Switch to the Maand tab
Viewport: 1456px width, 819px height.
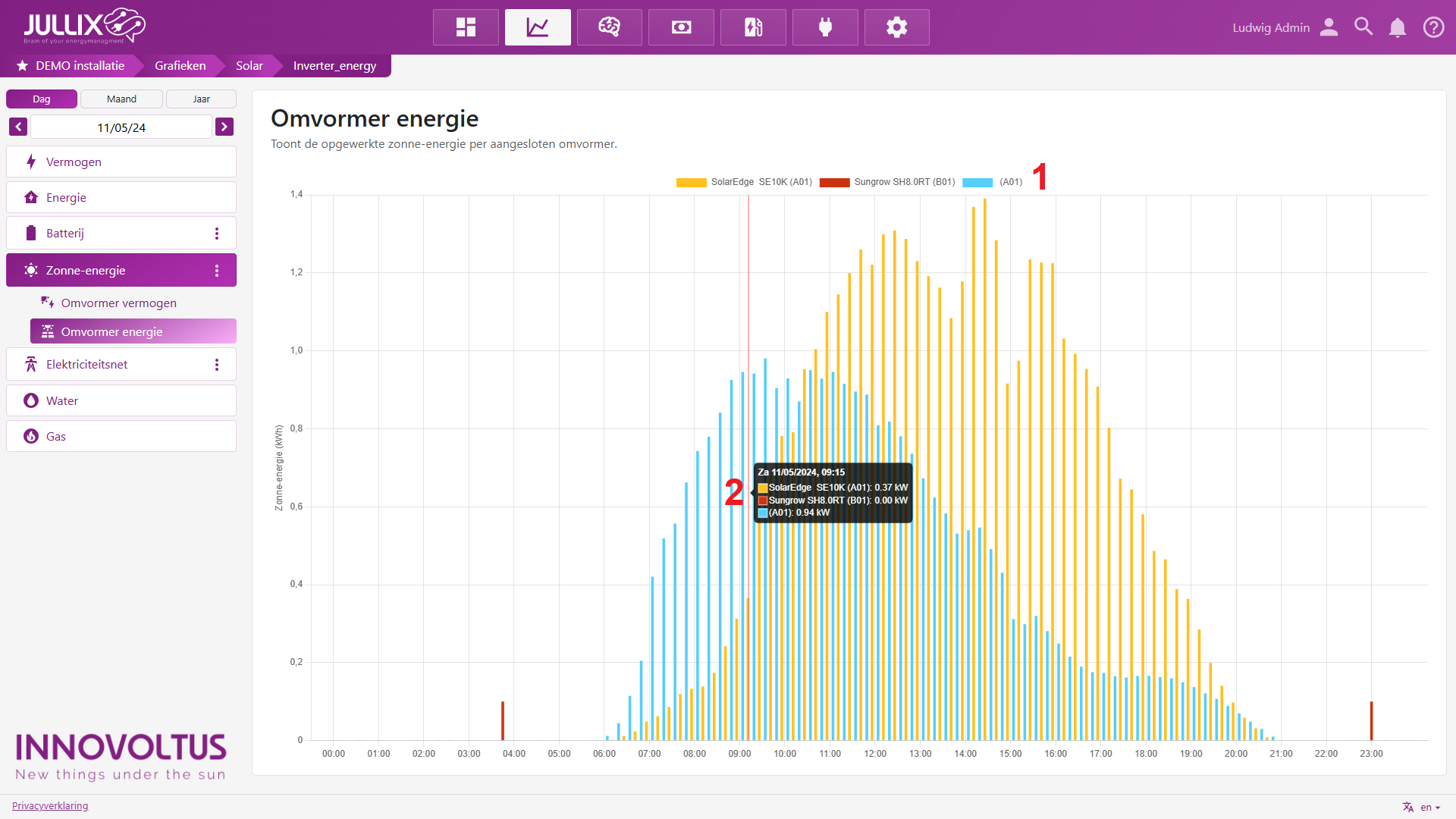point(121,99)
